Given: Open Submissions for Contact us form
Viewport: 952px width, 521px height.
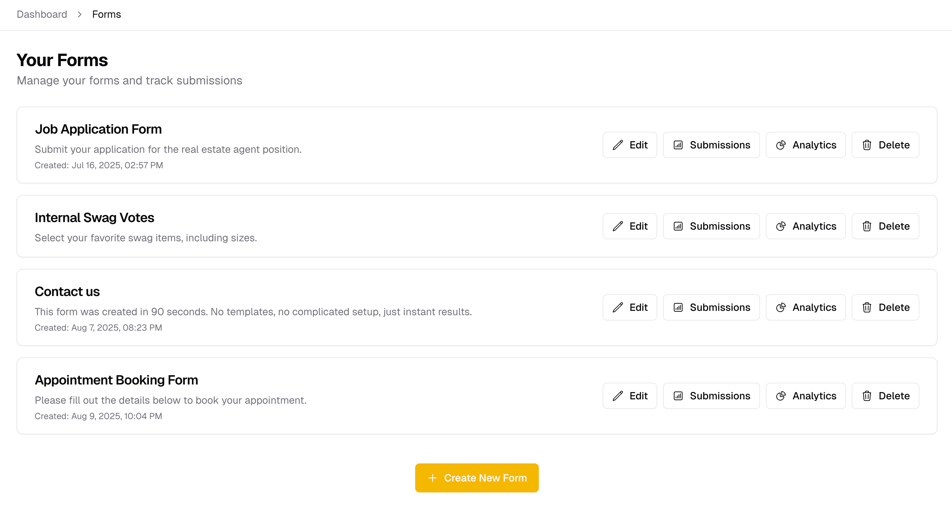Looking at the screenshot, I should coord(711,308).
